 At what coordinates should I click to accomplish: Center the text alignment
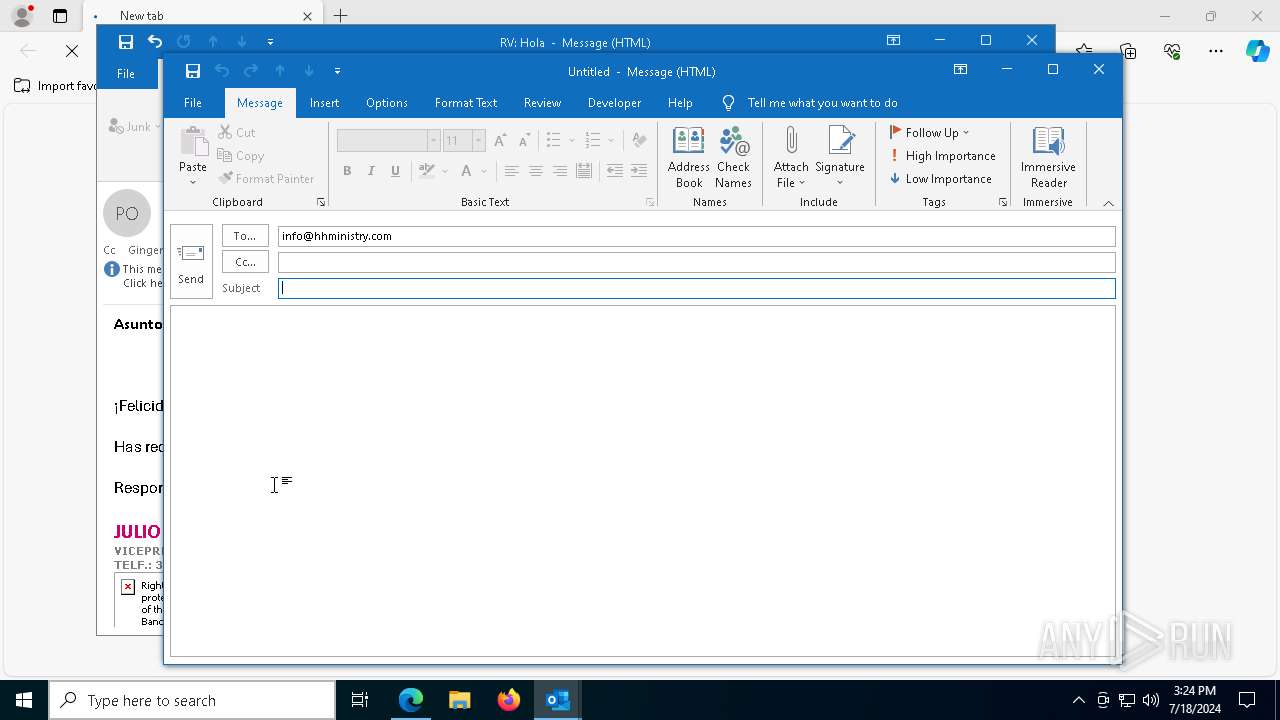click(x=536, y=171)
